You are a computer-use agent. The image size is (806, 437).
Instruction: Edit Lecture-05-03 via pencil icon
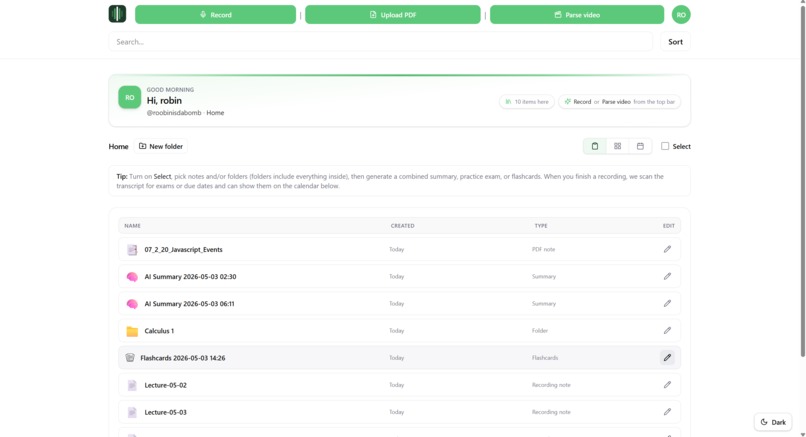[x=667, y=412]
